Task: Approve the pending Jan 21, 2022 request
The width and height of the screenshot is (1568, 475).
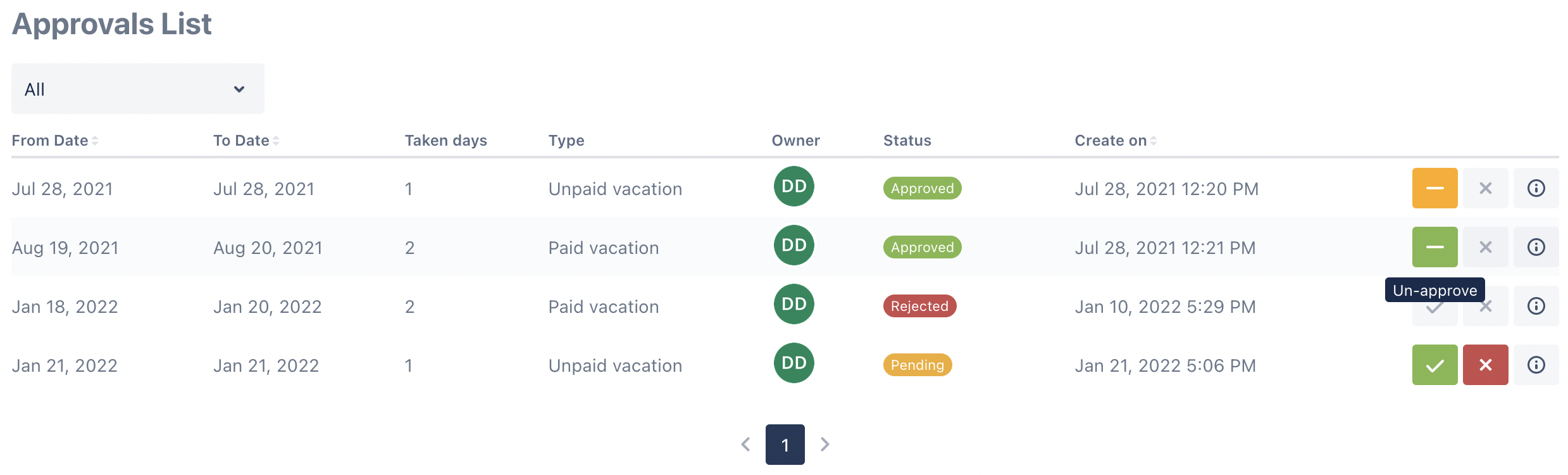Action: click(x=1434, y=365)
